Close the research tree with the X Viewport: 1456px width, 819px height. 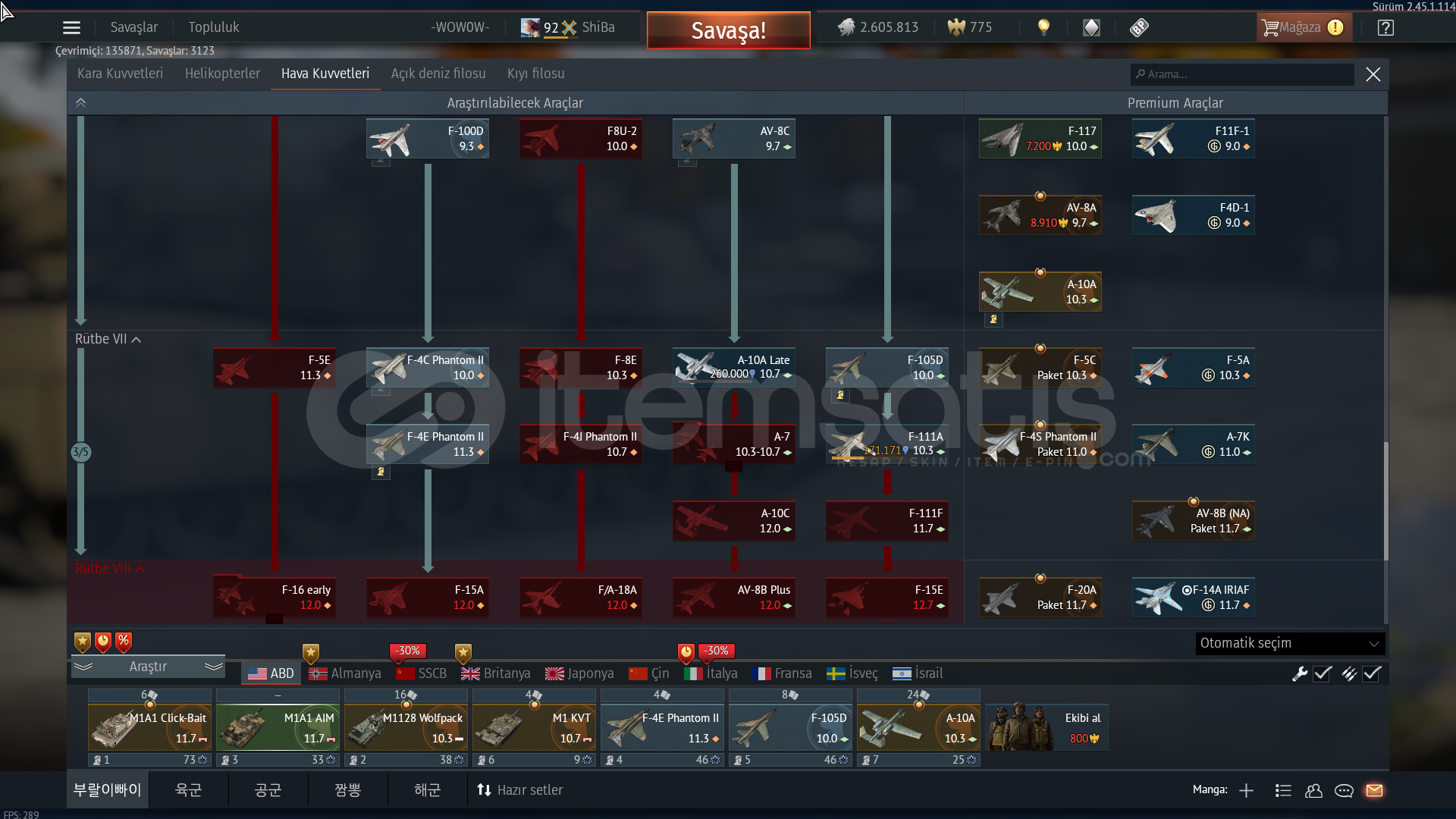(x=1373, y=74)
